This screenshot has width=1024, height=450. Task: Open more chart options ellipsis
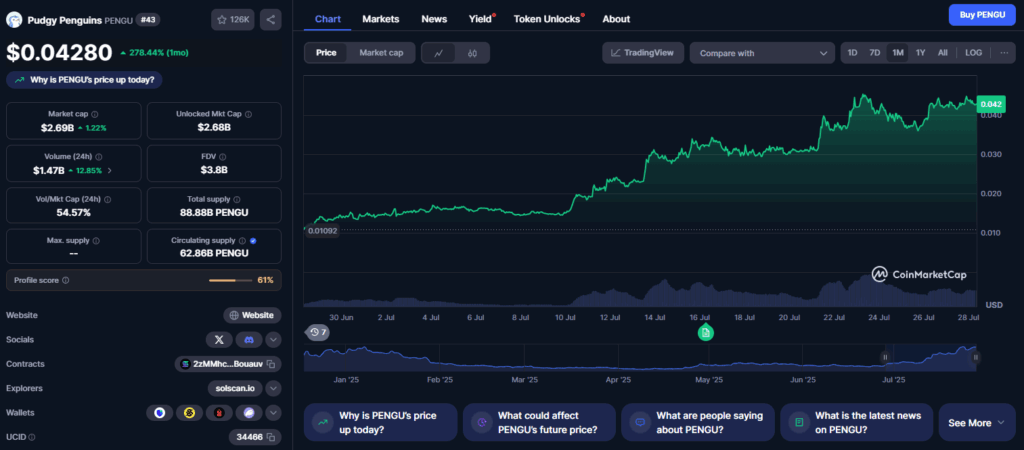1004,53
